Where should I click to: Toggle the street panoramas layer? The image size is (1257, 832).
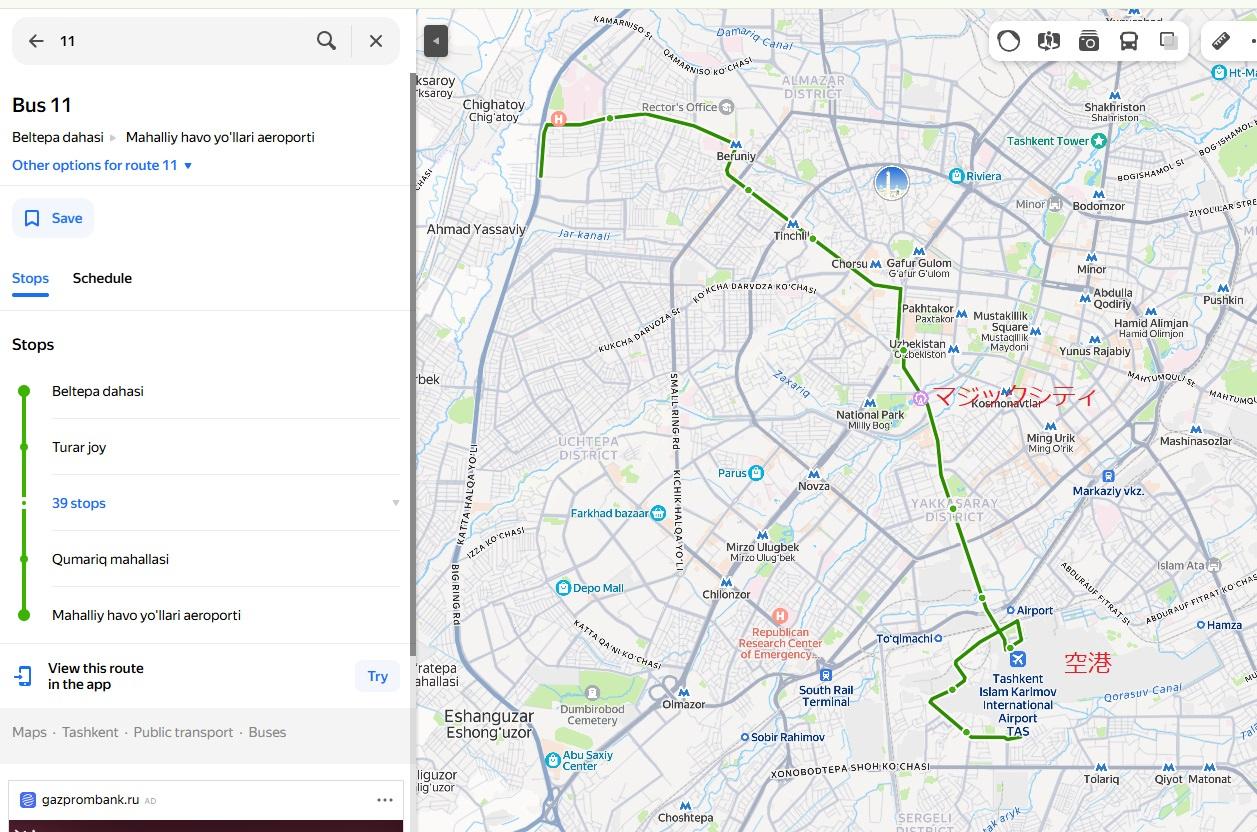pos(1048,41)
